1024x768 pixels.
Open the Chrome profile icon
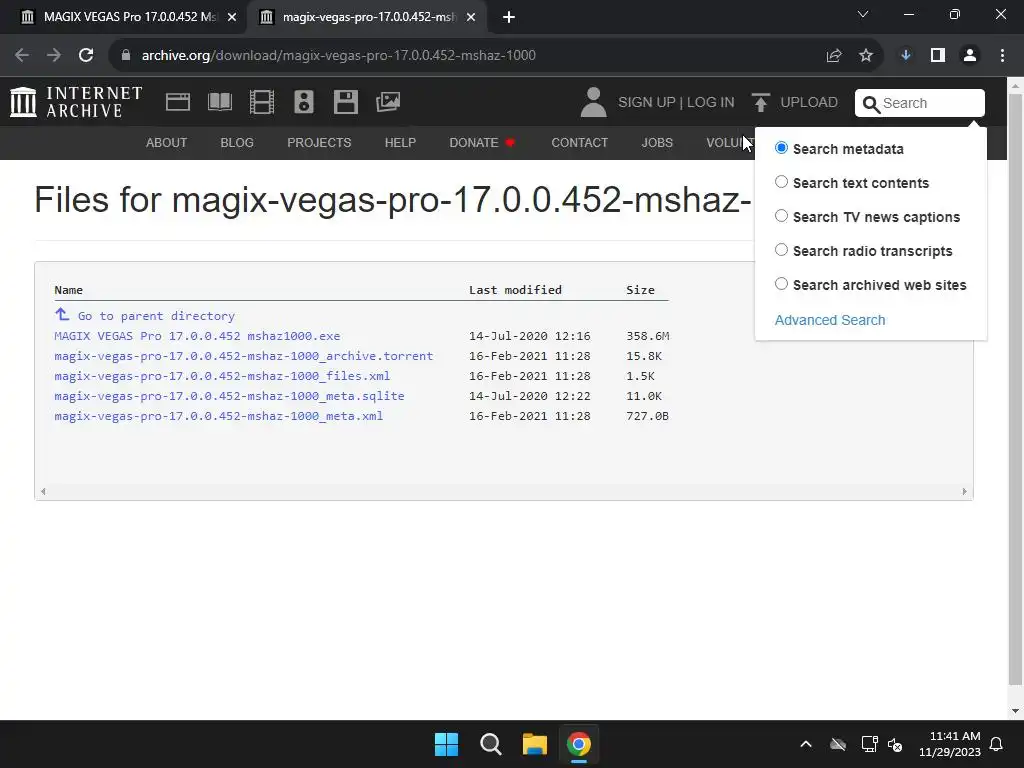tap(970, 56)
